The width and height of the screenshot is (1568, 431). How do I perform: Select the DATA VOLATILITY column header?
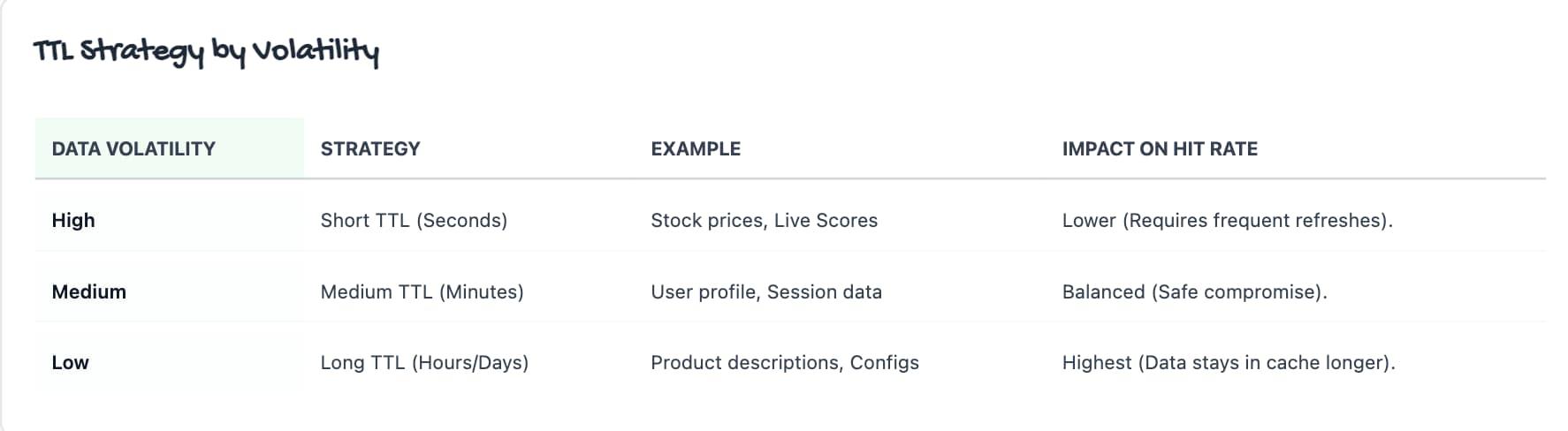(133, 149)
